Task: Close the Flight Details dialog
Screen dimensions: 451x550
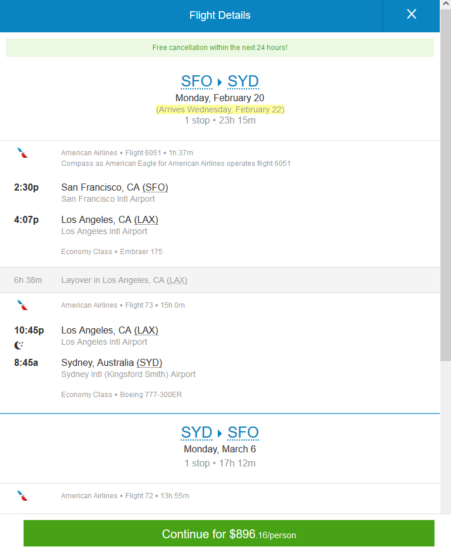Action: click(x=411, y=14)
